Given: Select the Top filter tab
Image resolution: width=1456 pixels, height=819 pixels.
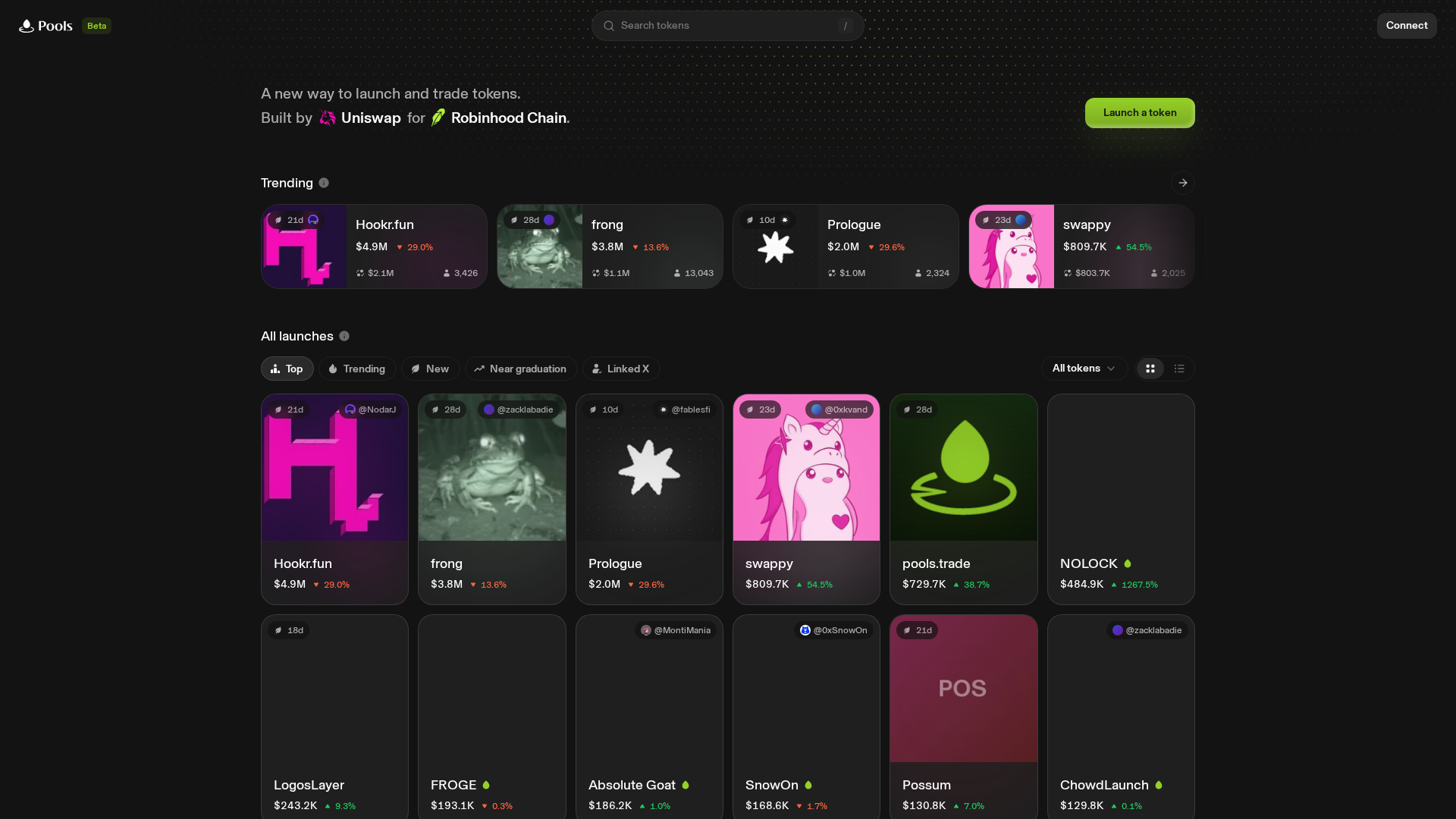Looking at the screenshot, I should [x=287, y=369].
